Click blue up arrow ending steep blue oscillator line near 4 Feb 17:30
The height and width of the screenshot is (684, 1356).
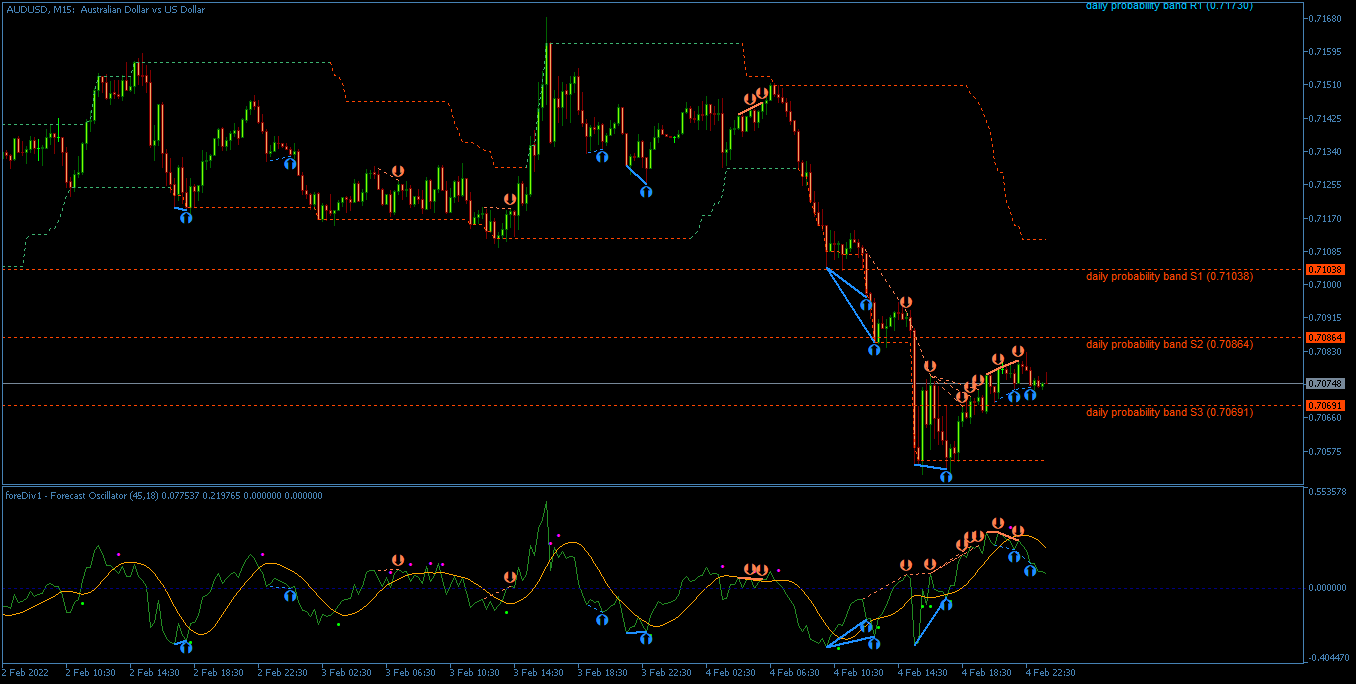click(946, 604)
